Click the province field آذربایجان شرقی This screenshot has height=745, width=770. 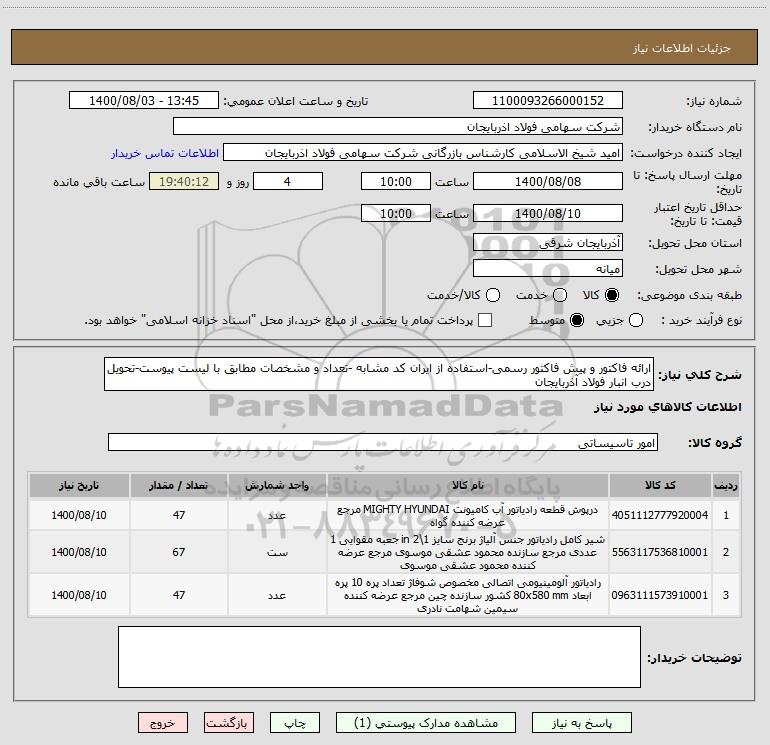548,243
